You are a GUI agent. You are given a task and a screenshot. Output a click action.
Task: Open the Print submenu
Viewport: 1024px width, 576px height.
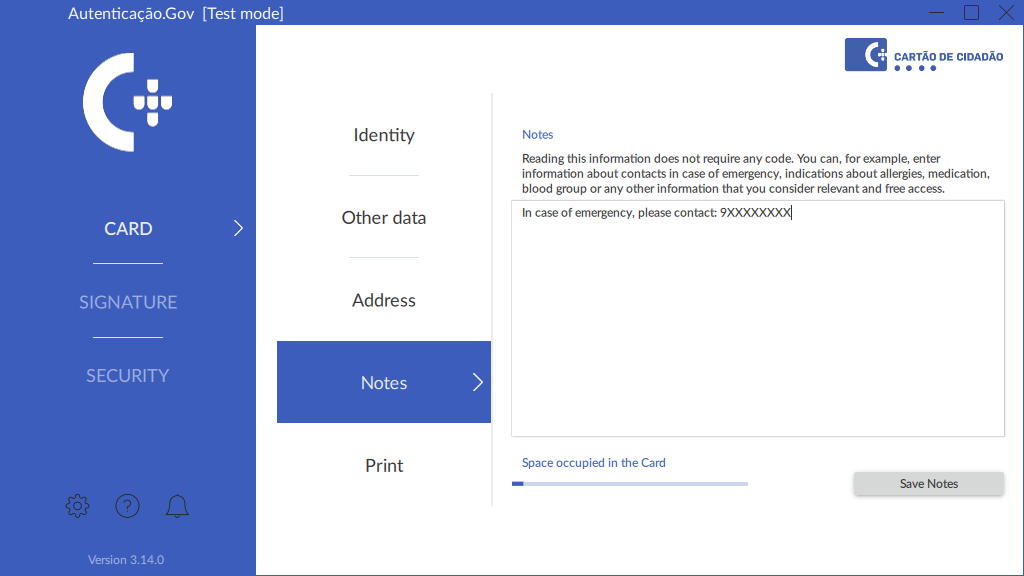click(x=384, y=466)
